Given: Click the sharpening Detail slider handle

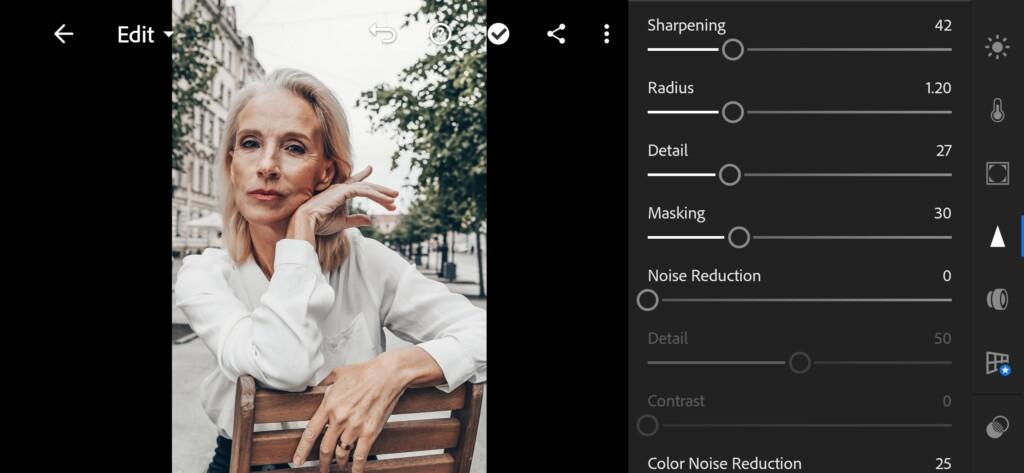Looking at the screenshot, I should click(x=729, y=175).
